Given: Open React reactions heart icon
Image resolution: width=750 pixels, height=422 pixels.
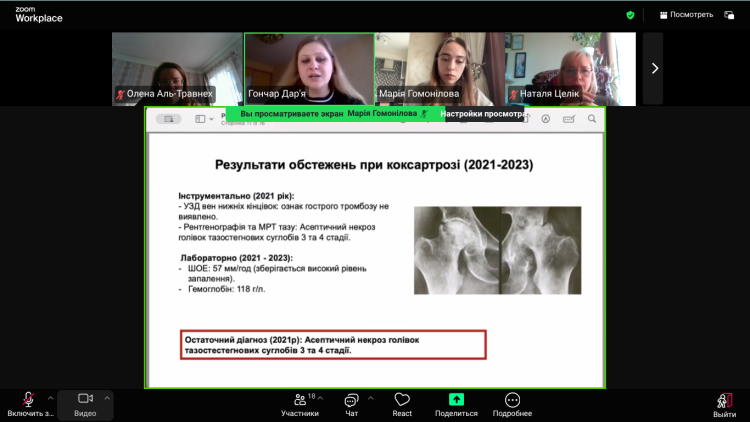Looking at the screenshot, I should click(x=402, y=404).
